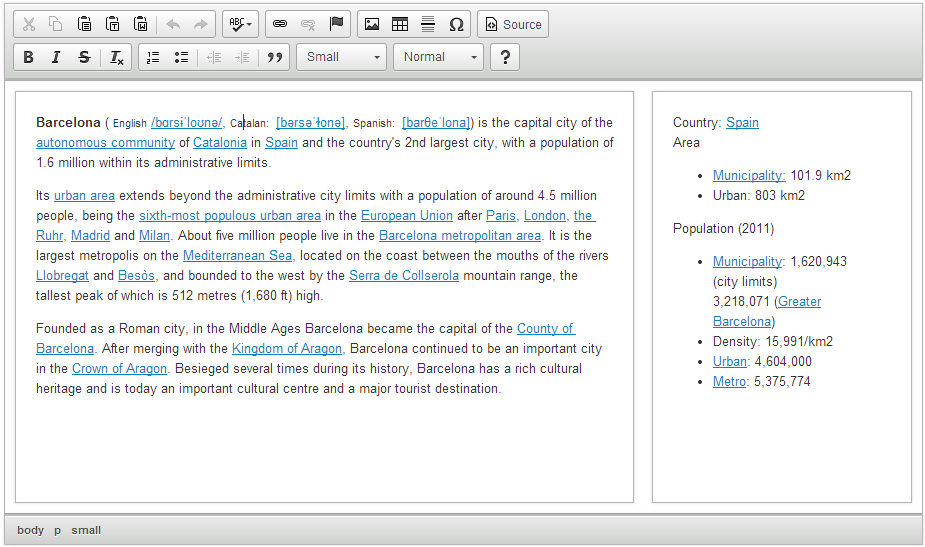This screenshot has width=925, height=547.
Task: Click the 'urban area' link in the text
Action: pos(84,196)
